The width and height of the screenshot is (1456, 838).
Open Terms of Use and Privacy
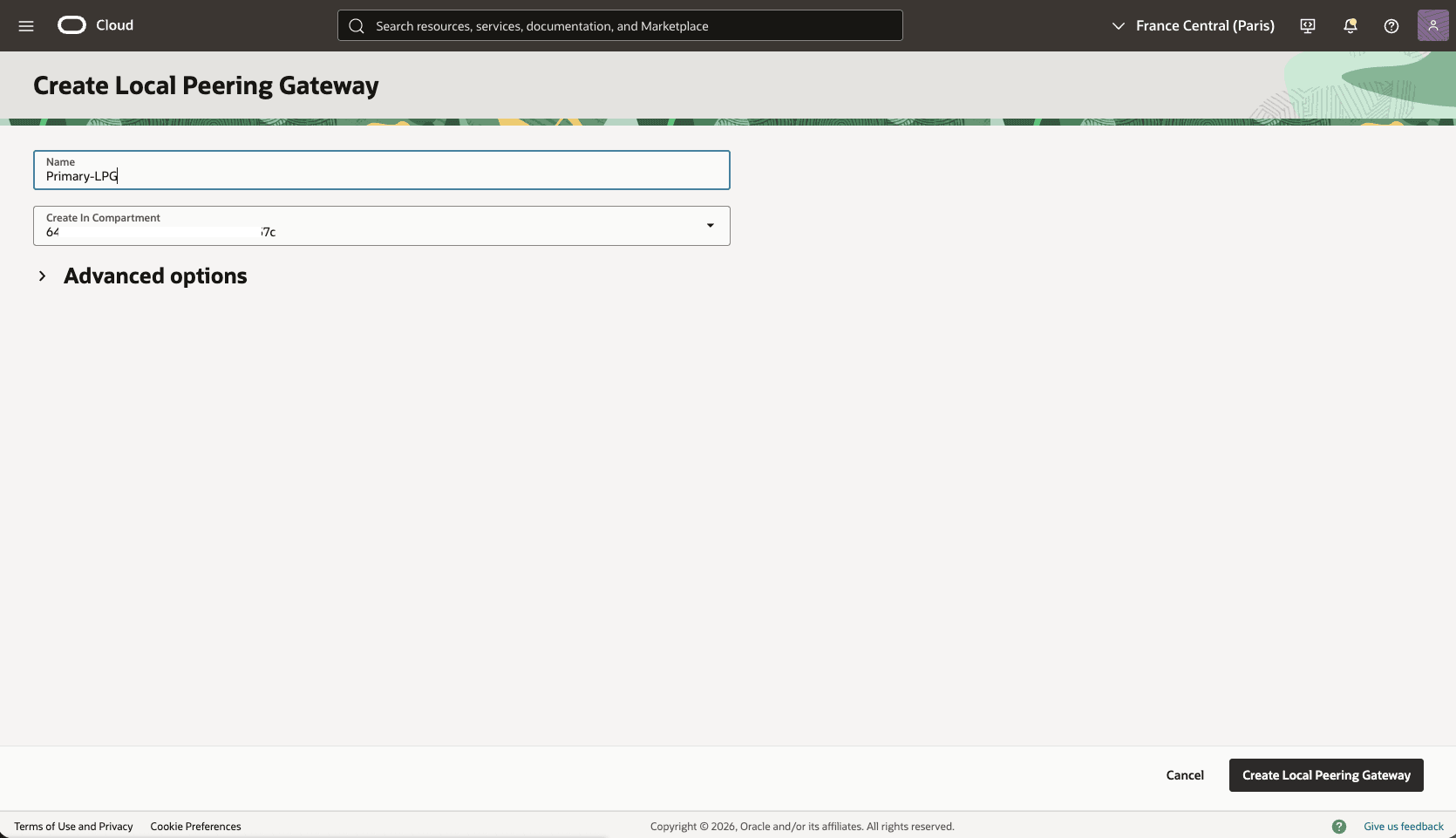click(x=74, y=826)
